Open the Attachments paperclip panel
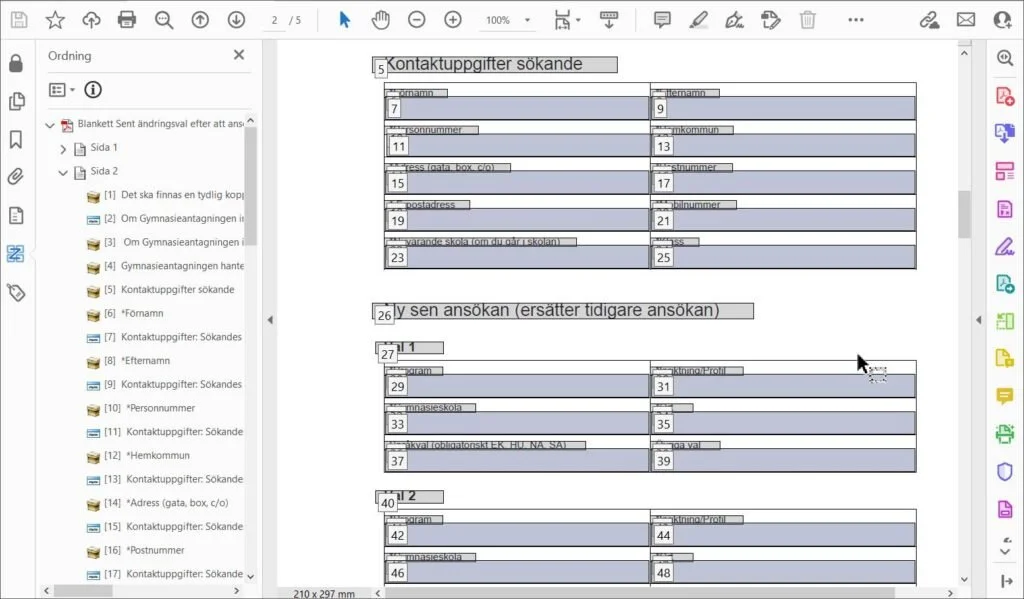 point(16,176)
